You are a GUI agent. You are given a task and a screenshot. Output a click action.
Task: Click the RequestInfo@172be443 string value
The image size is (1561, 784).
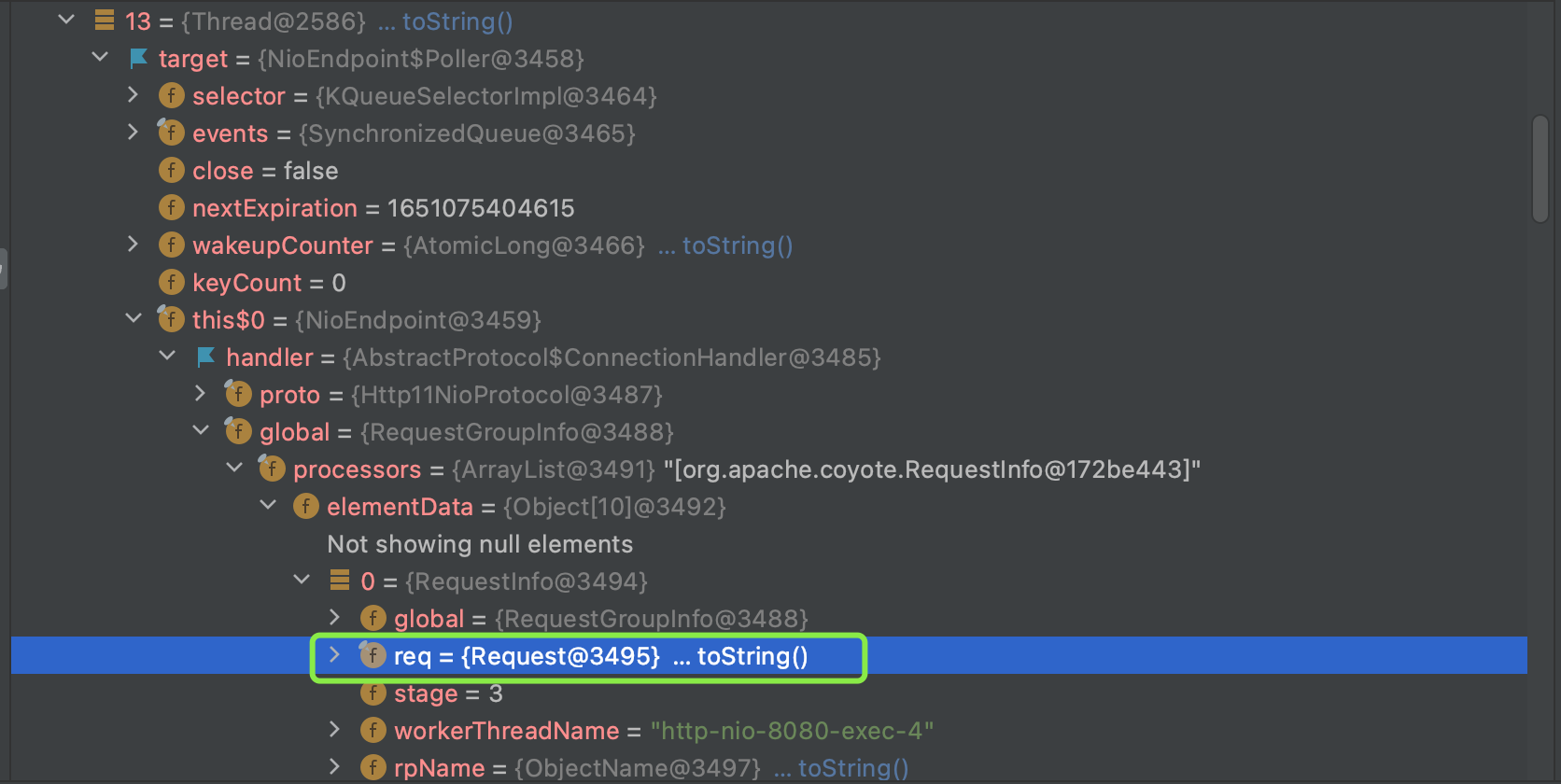(x=932, y=469)
